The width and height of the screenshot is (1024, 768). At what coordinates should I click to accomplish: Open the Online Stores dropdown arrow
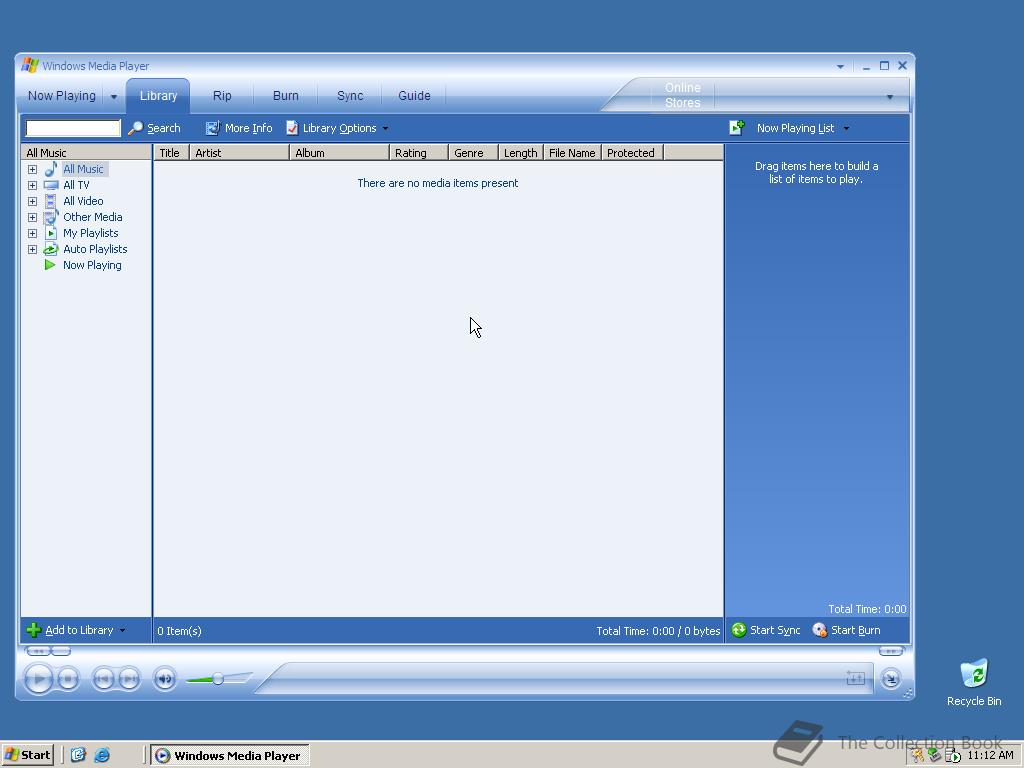click(889, 97)
